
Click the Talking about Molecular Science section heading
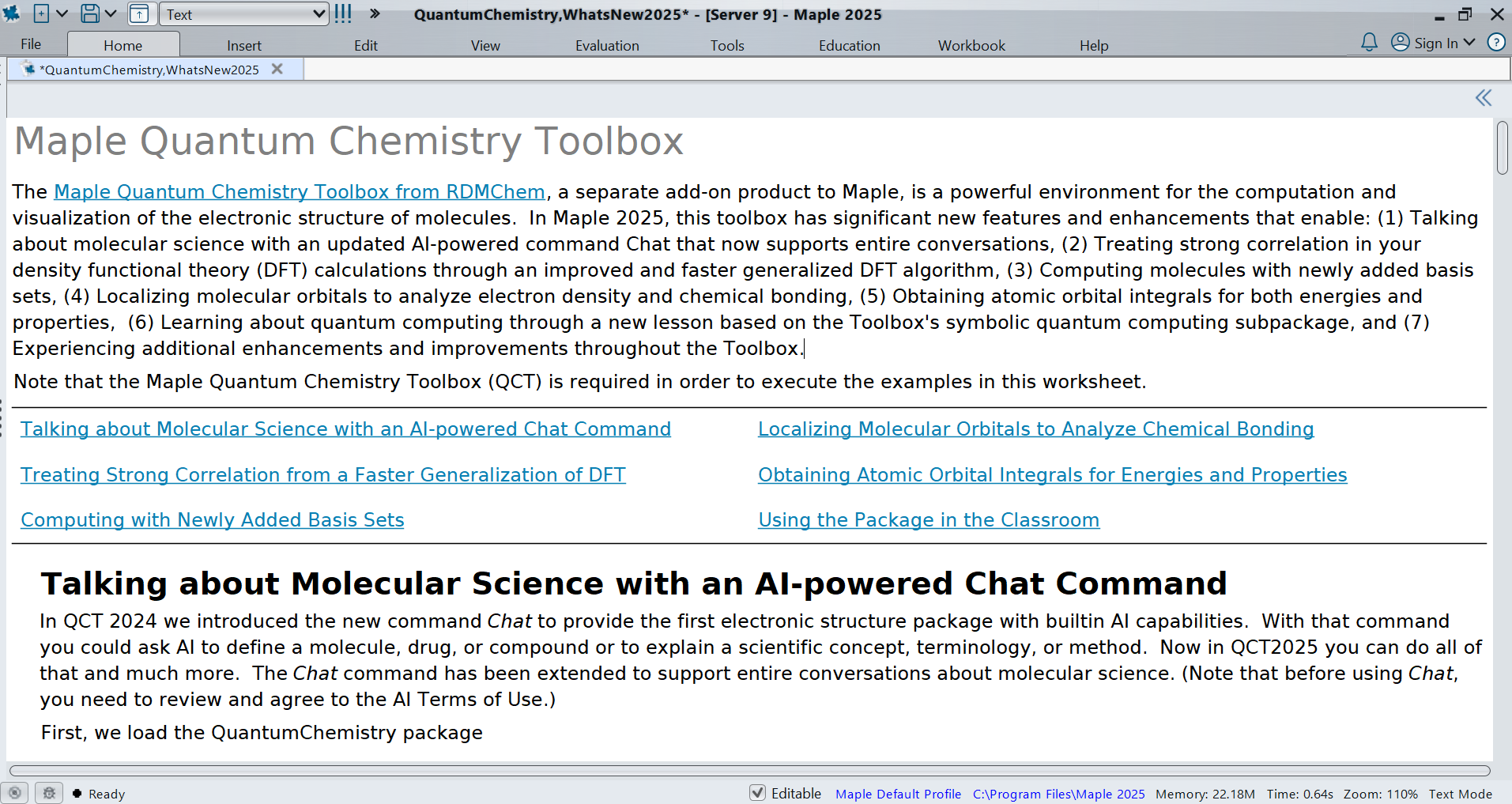coord(633,584)
